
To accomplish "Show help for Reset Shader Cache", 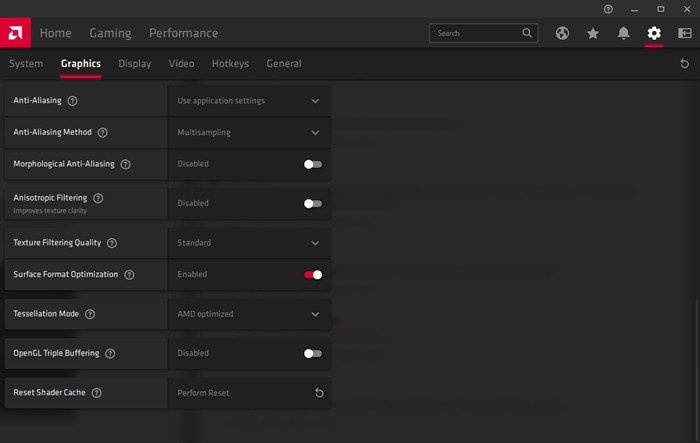I will point(96,393).
